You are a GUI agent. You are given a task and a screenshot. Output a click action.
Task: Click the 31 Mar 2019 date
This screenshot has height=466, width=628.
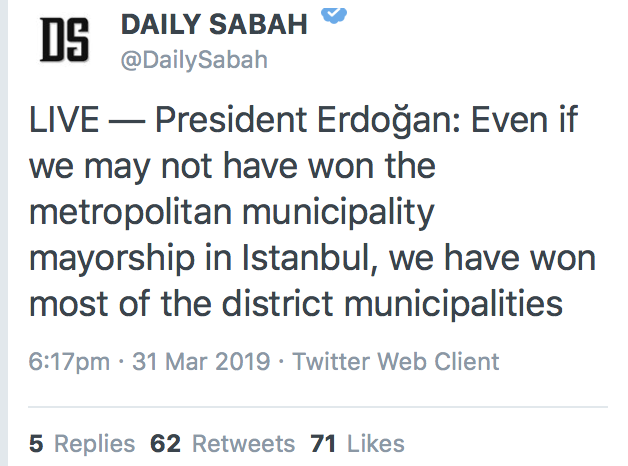(x=201, y=361)
